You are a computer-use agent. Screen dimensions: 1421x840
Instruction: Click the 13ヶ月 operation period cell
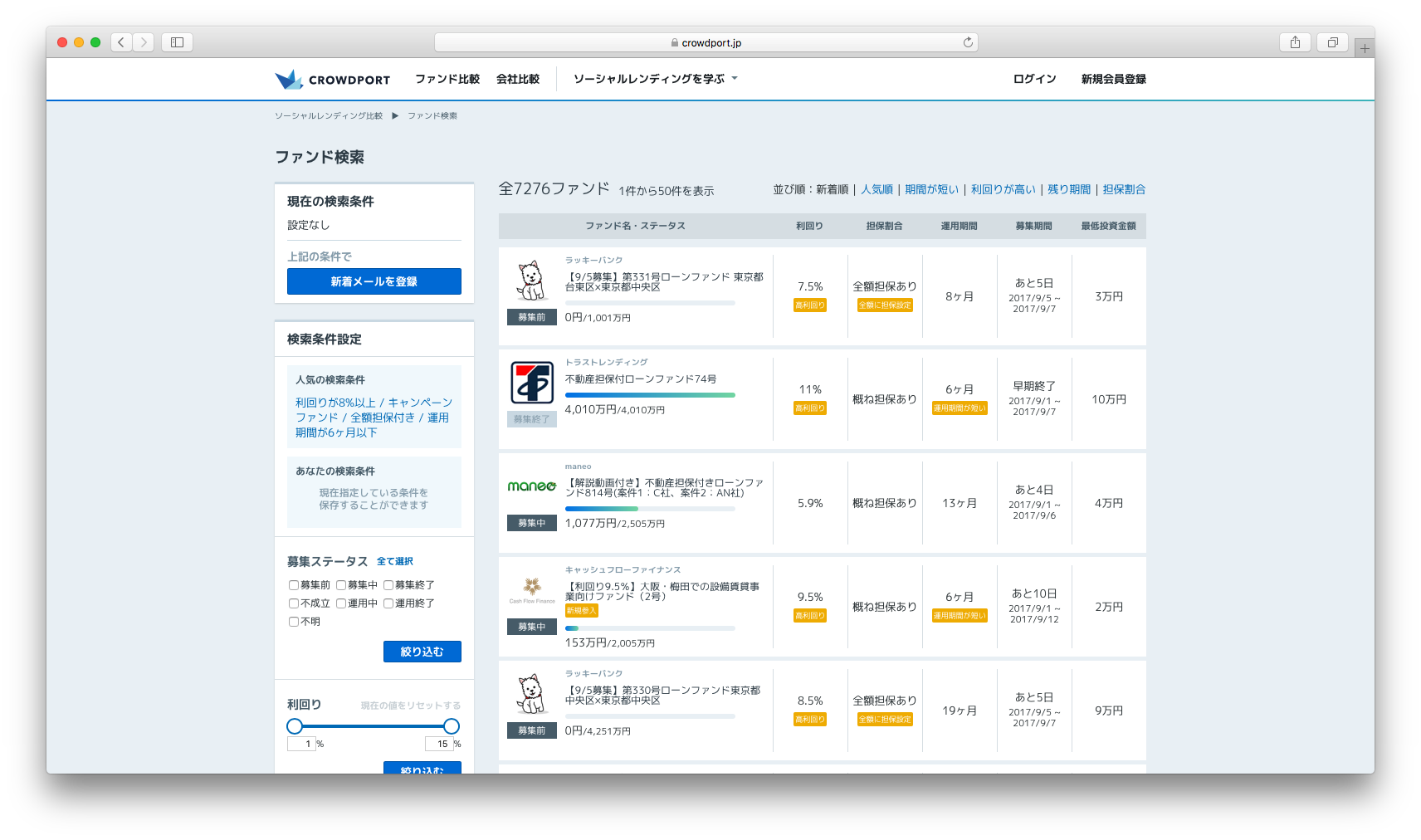tap(960, 503)
